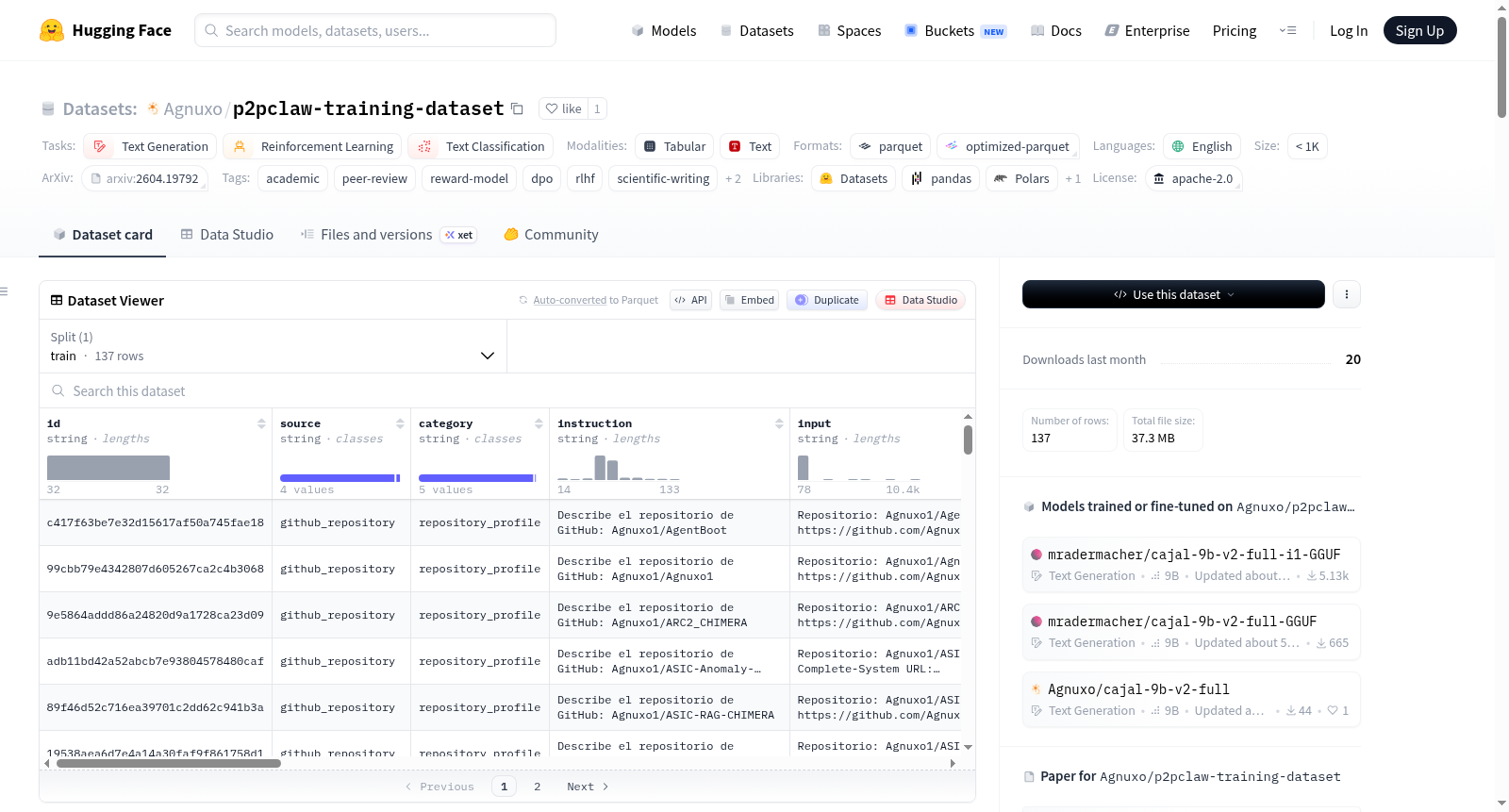This screenshot has width=1509, height=812.
Task: Select the academic tag
Action: click(x=292, y=178)
